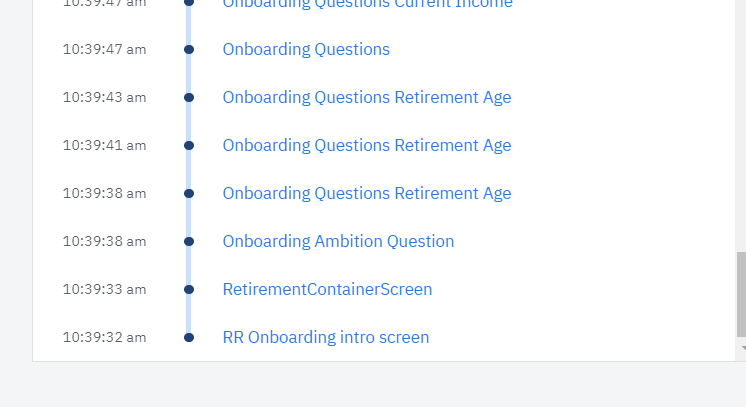Click timeline dot beside RetirementContainerScreen
The height and width of the screenshot is (407, 746).
(x=189, y=289)
